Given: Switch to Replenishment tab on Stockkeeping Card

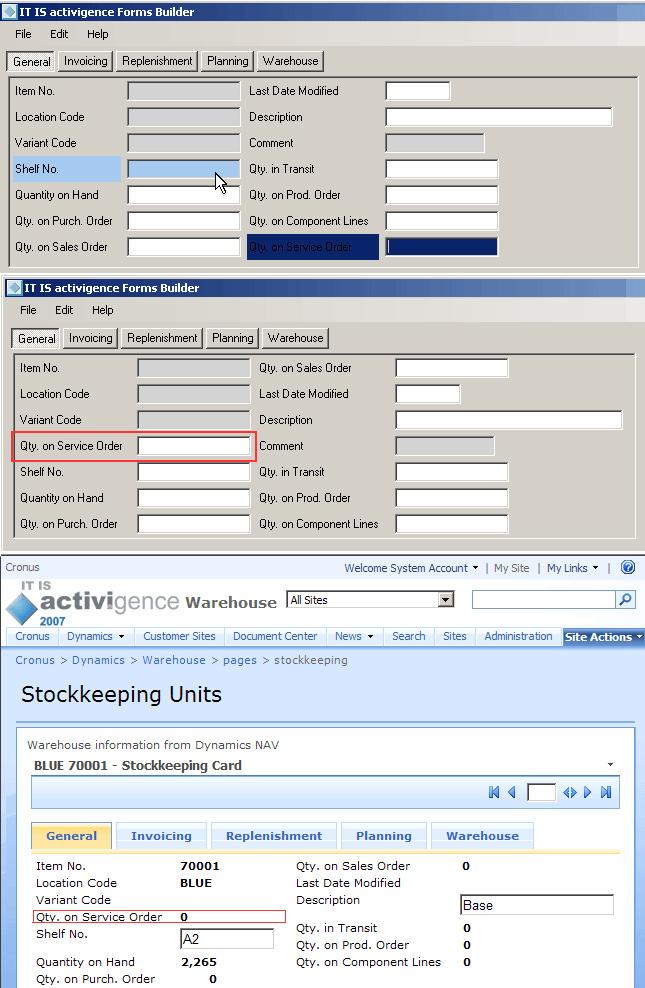Looking at the screenshot, I should [274, 836].
